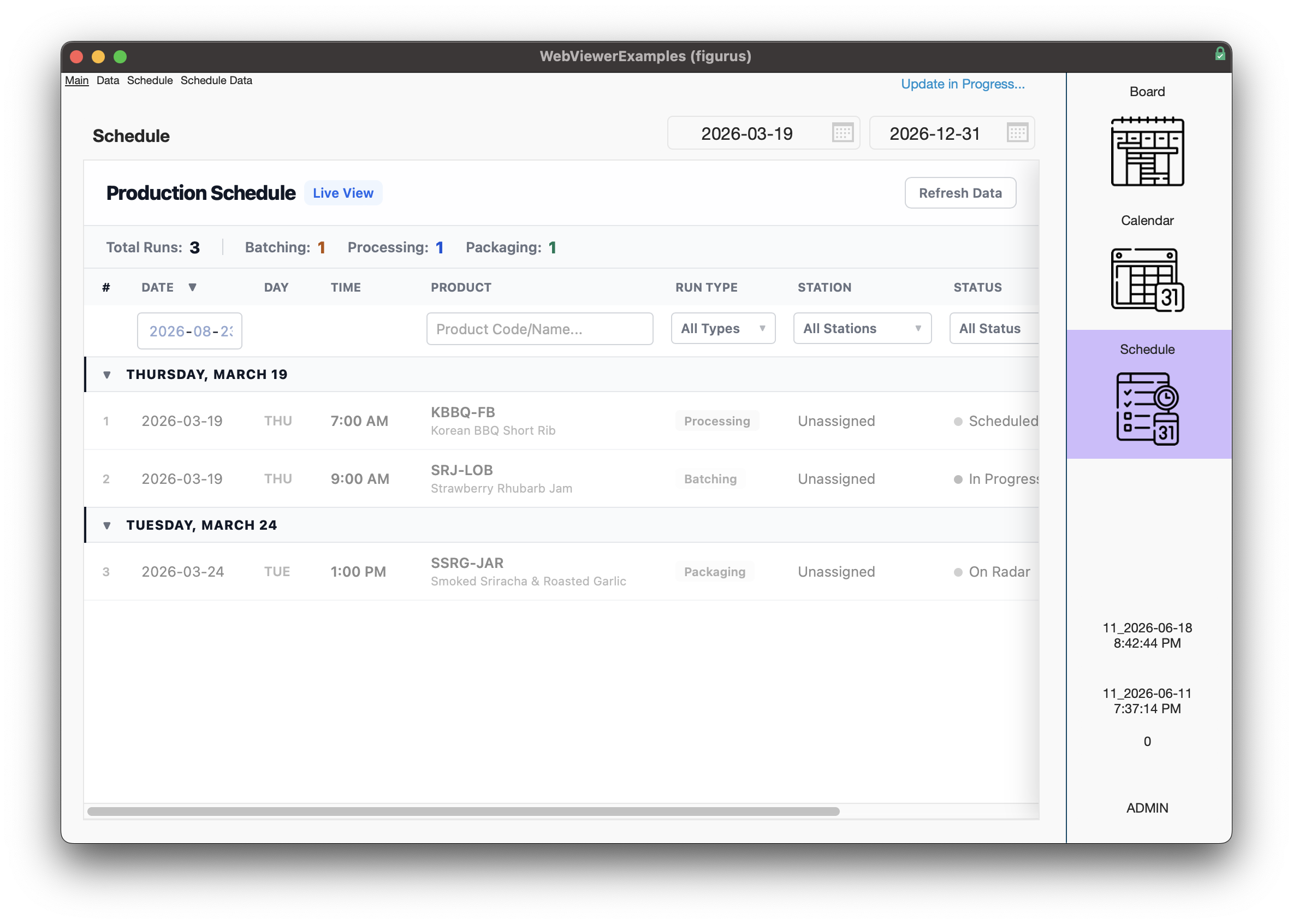The width and height of the screenshot is (1293, 924).
Task: Sort by DATE column arrow
Action: tap(192, 287)
